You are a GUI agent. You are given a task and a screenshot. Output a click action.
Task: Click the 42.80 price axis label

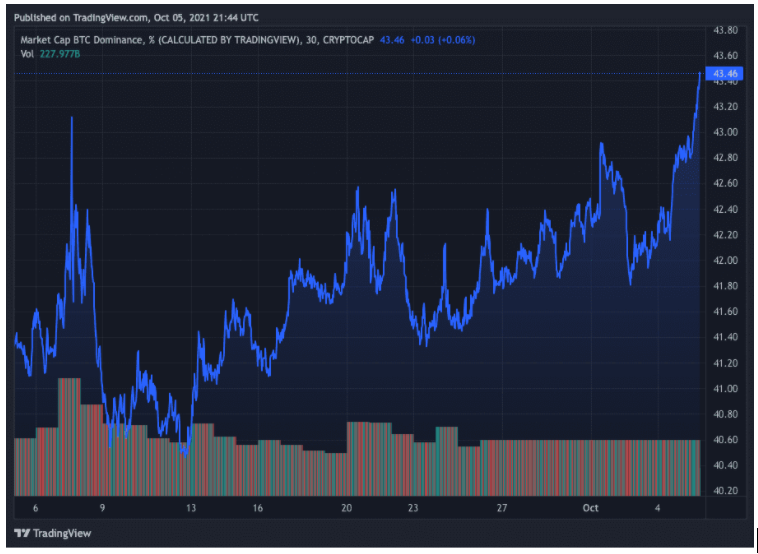(x=725, y=158)
